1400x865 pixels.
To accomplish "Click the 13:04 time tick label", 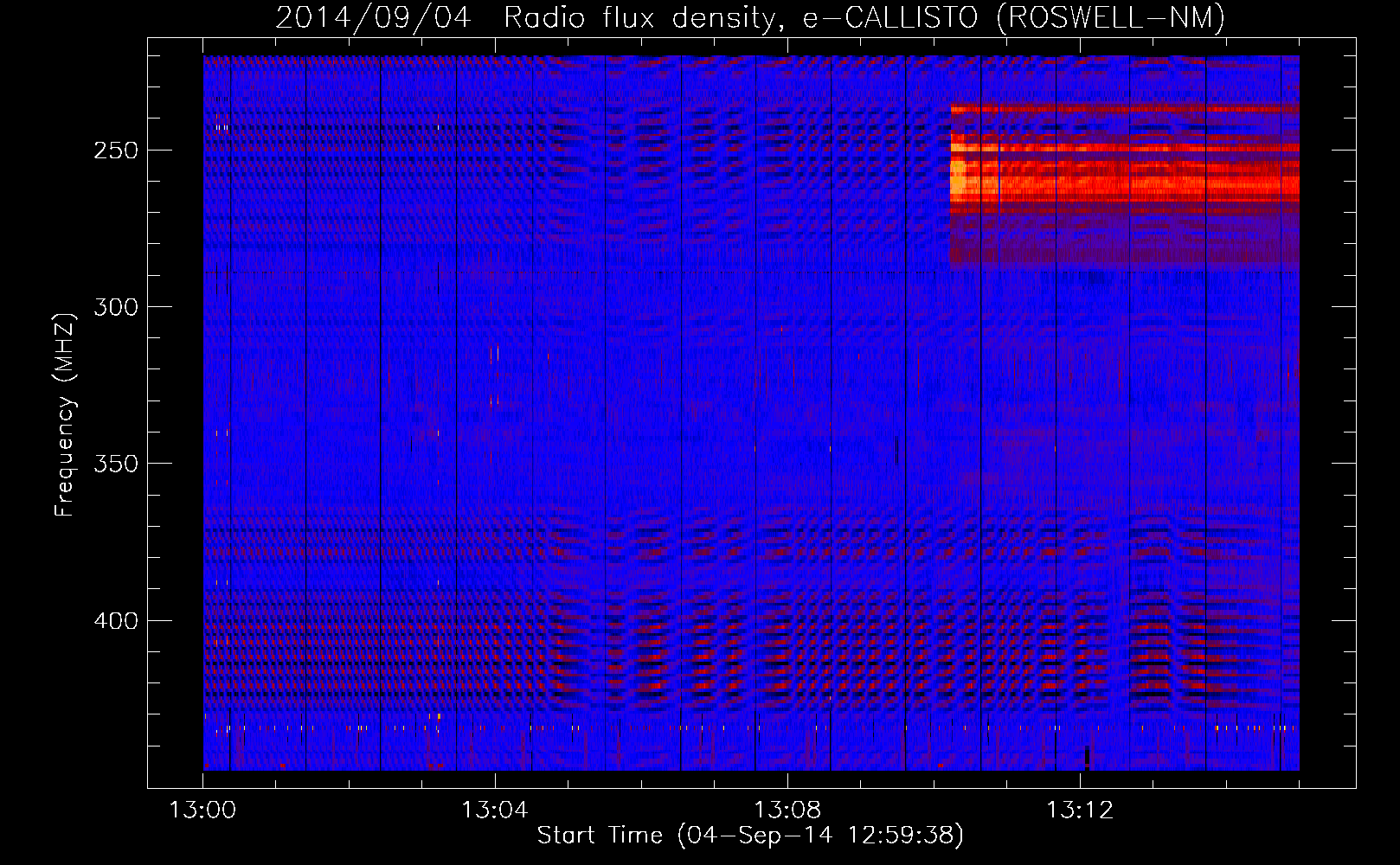I will click(x=495, y=811).
